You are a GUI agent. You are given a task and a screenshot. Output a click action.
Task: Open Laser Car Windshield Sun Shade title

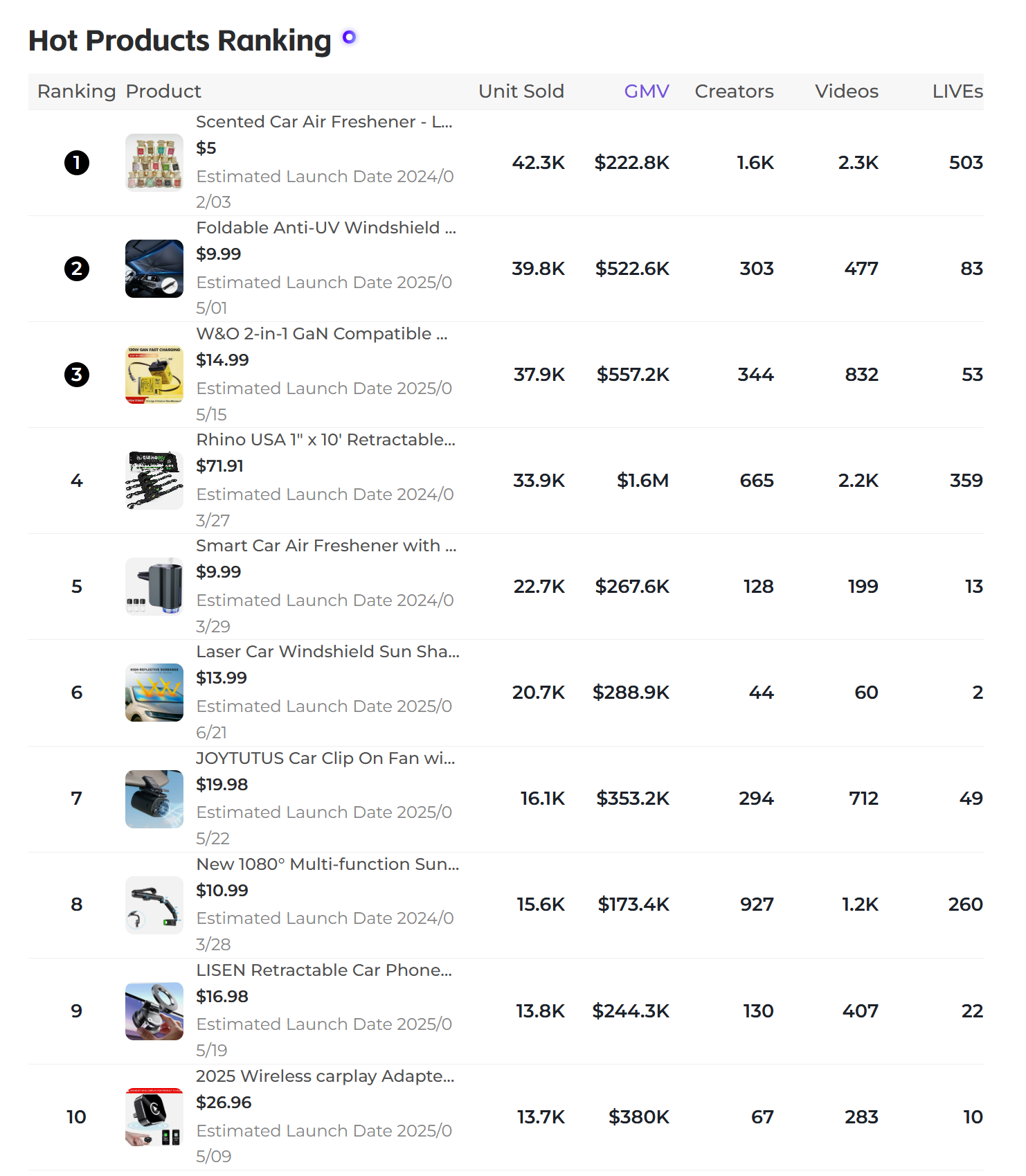(x=327, y=652)
